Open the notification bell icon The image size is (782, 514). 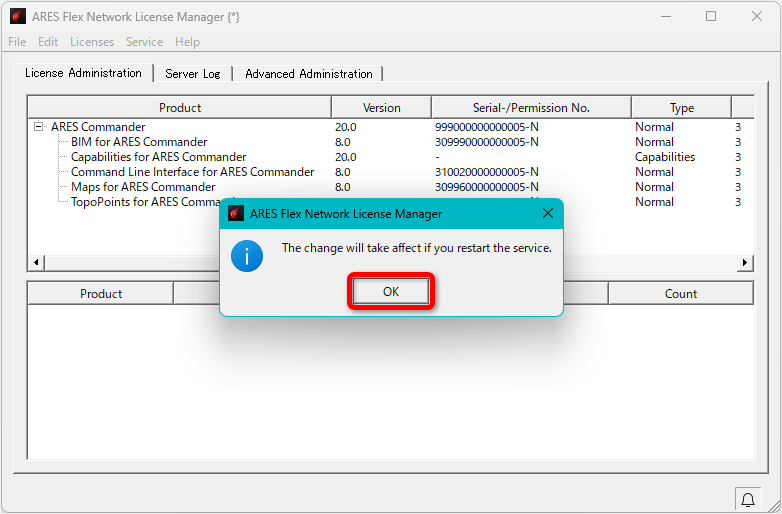pos(748,499)
